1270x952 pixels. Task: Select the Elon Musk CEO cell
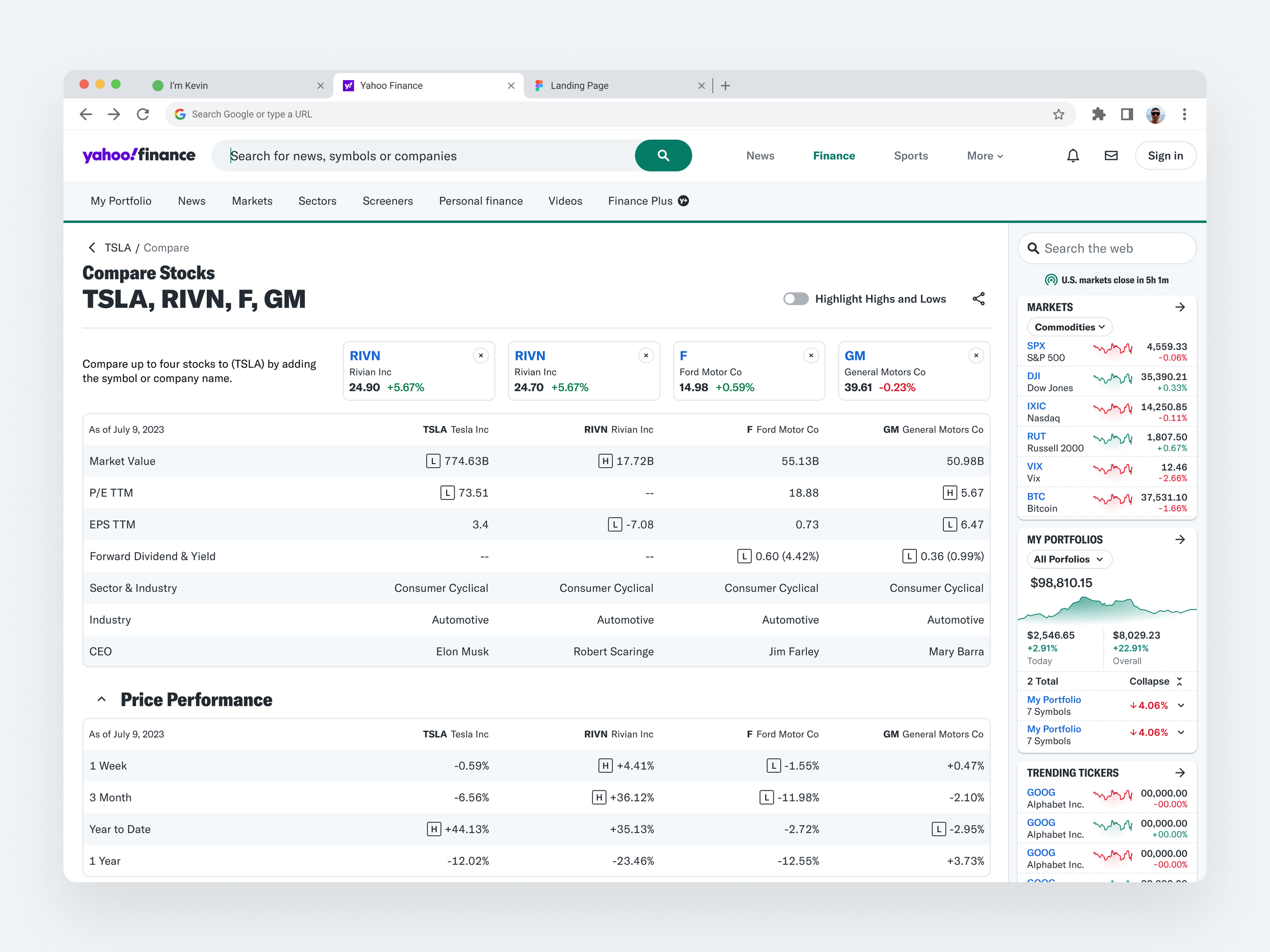pyautogui.click(x=462, y=651)
